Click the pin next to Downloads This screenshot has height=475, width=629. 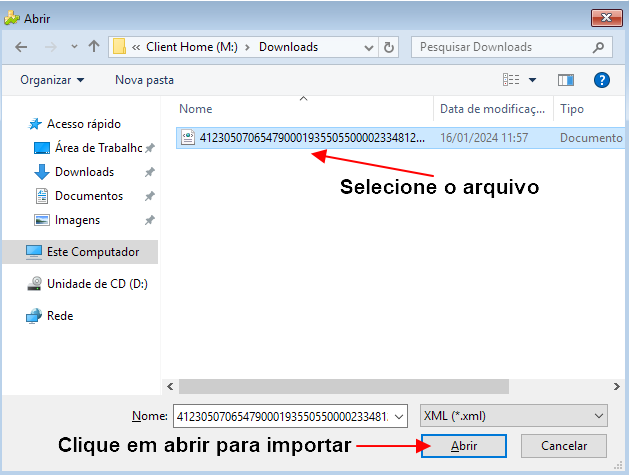click(150, 172)
